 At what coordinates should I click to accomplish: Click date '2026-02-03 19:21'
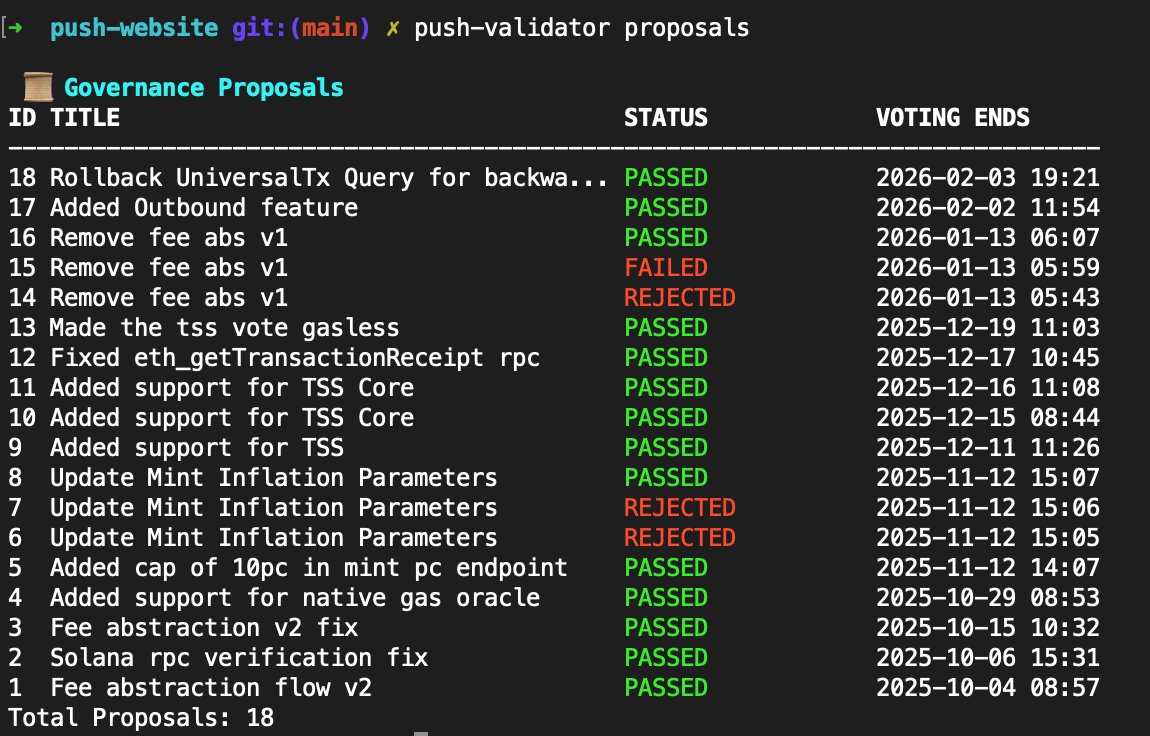[988, 177]
